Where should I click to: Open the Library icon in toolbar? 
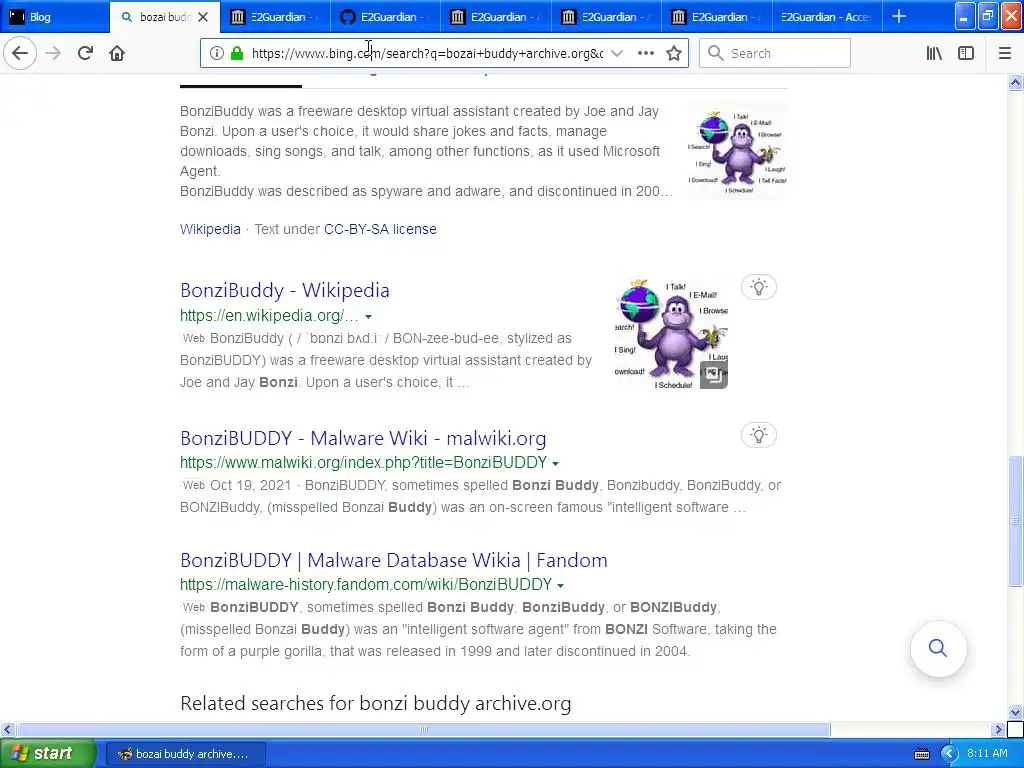coord(934,53)
